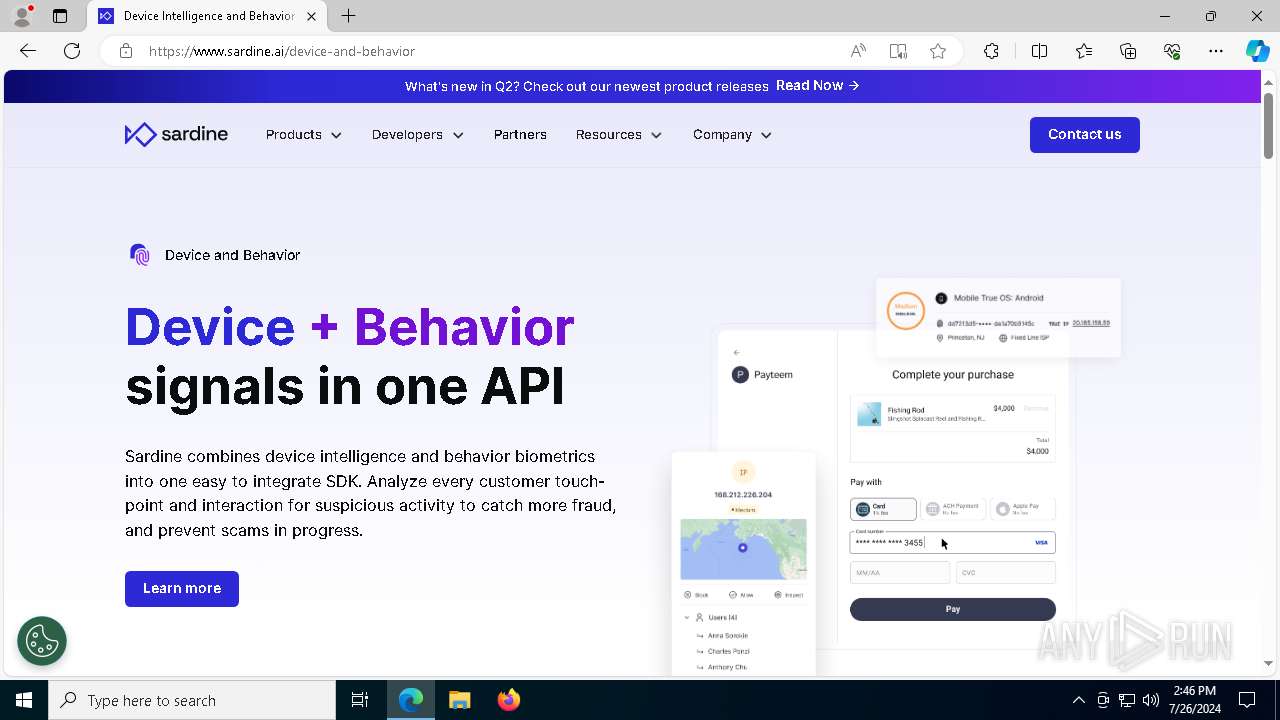Click the card number field in mockup
The width and height of the screenshot is (1280, 720).
953,542
